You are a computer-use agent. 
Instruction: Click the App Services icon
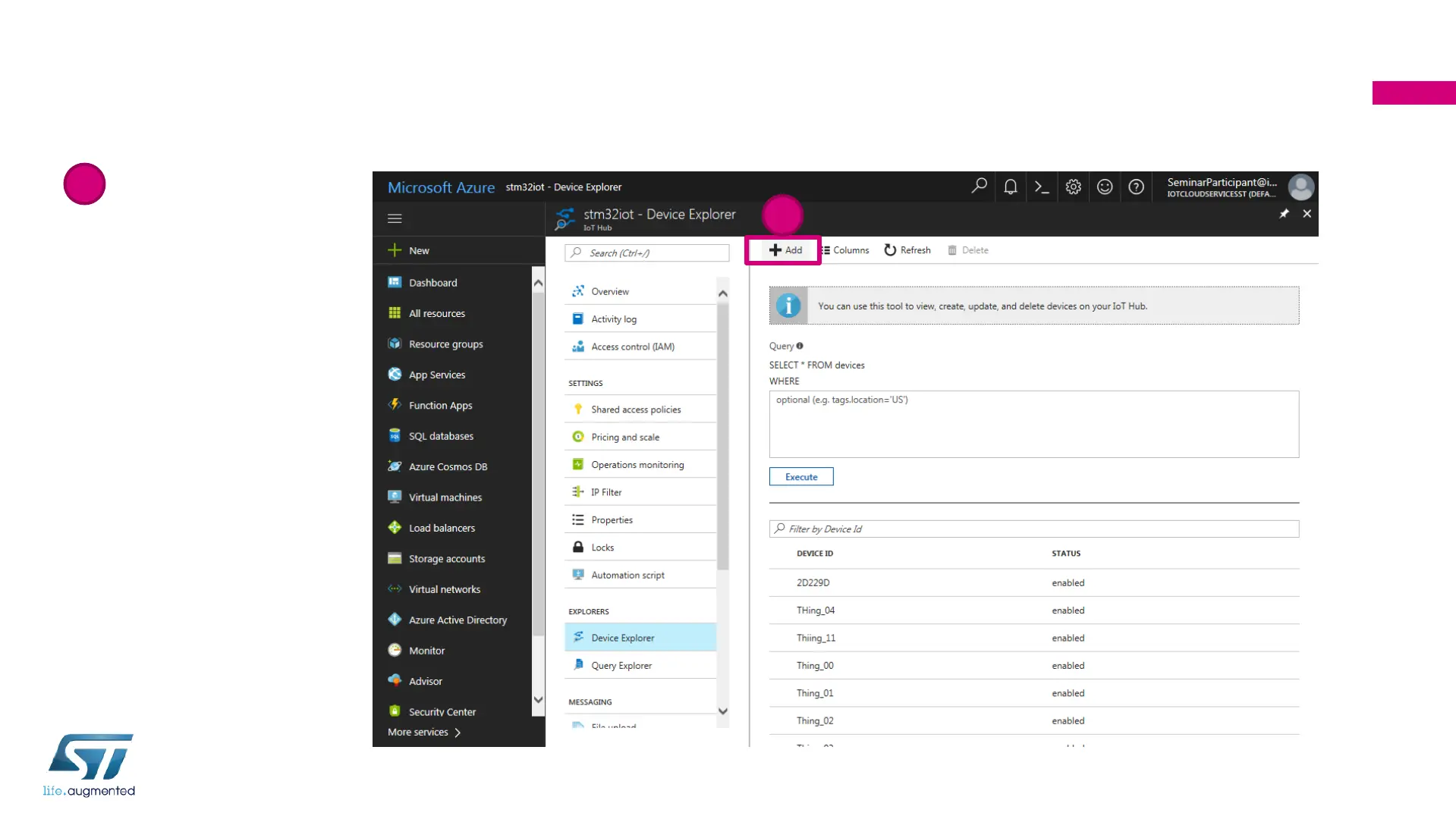(395, 375)
